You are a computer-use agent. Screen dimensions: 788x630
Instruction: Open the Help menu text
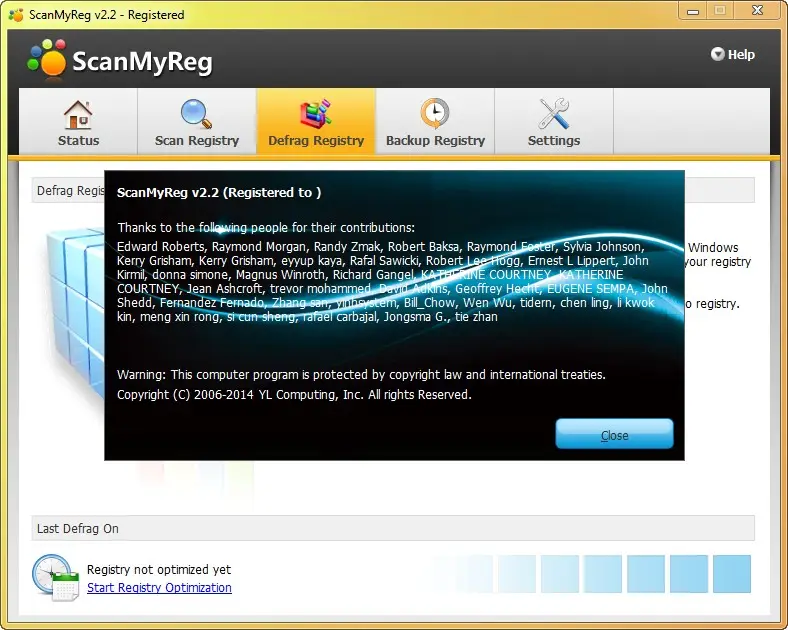pyautogui.click(x=741, y=54)
